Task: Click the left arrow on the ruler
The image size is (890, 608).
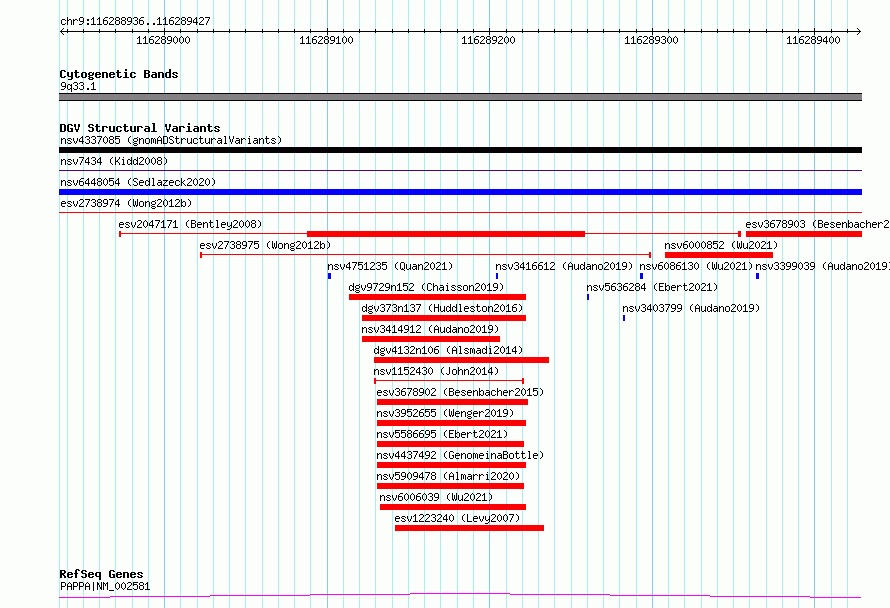Action: 63,31
